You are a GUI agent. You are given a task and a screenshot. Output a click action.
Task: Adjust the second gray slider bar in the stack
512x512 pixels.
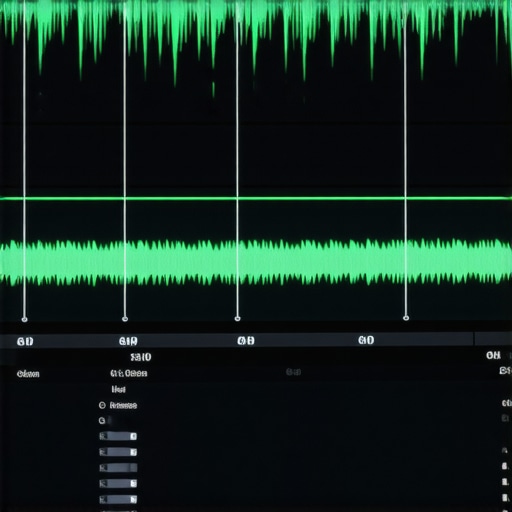(118, 452)
